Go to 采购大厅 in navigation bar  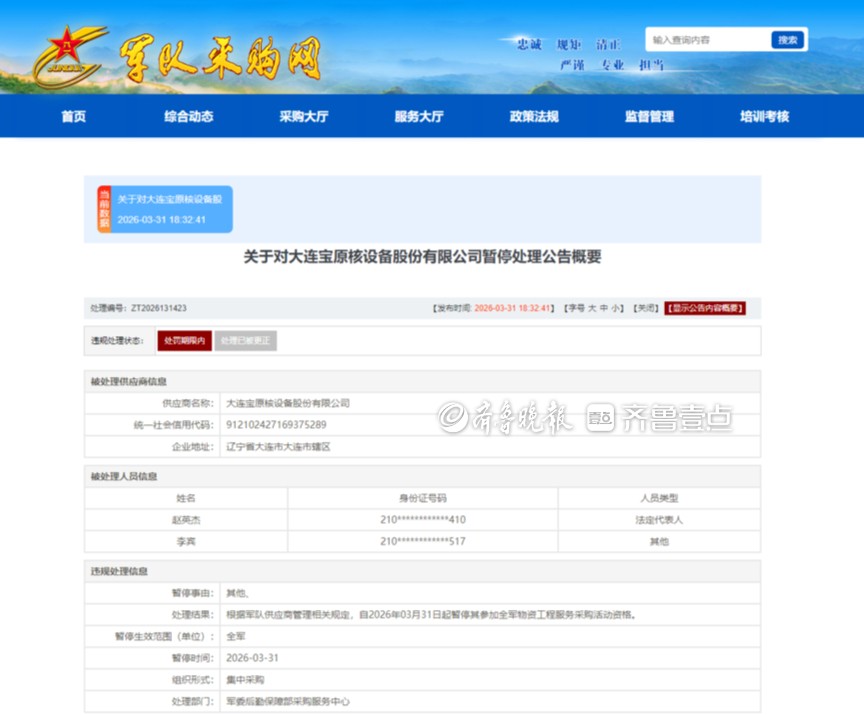[x=304, y=116]
